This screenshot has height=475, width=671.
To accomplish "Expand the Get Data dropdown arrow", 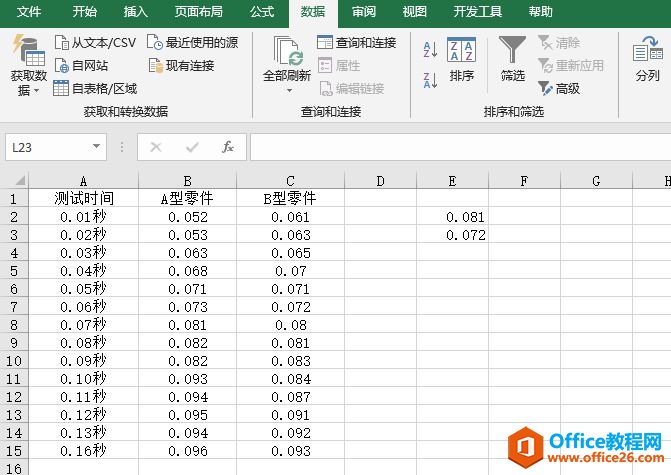I will coord(36,91).
